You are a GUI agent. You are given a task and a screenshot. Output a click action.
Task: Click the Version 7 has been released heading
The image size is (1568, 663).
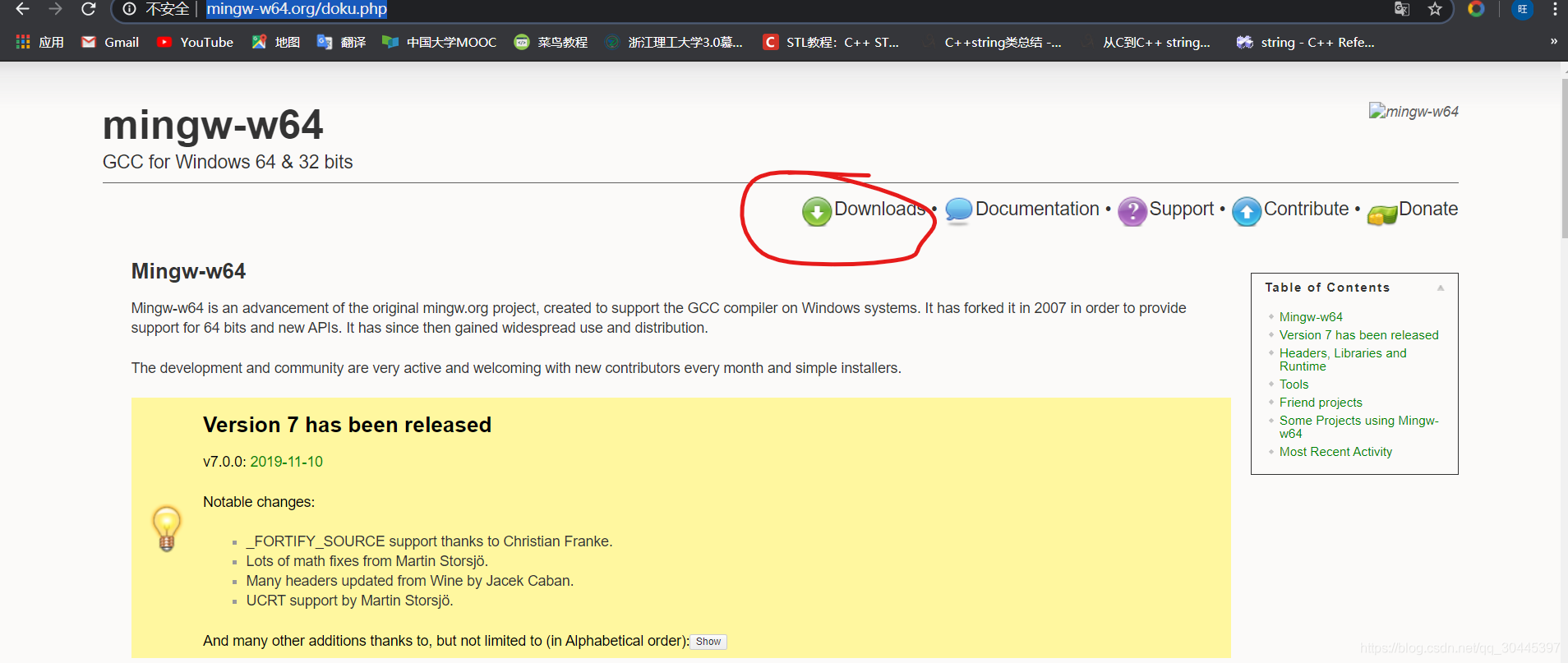(347, 425)
